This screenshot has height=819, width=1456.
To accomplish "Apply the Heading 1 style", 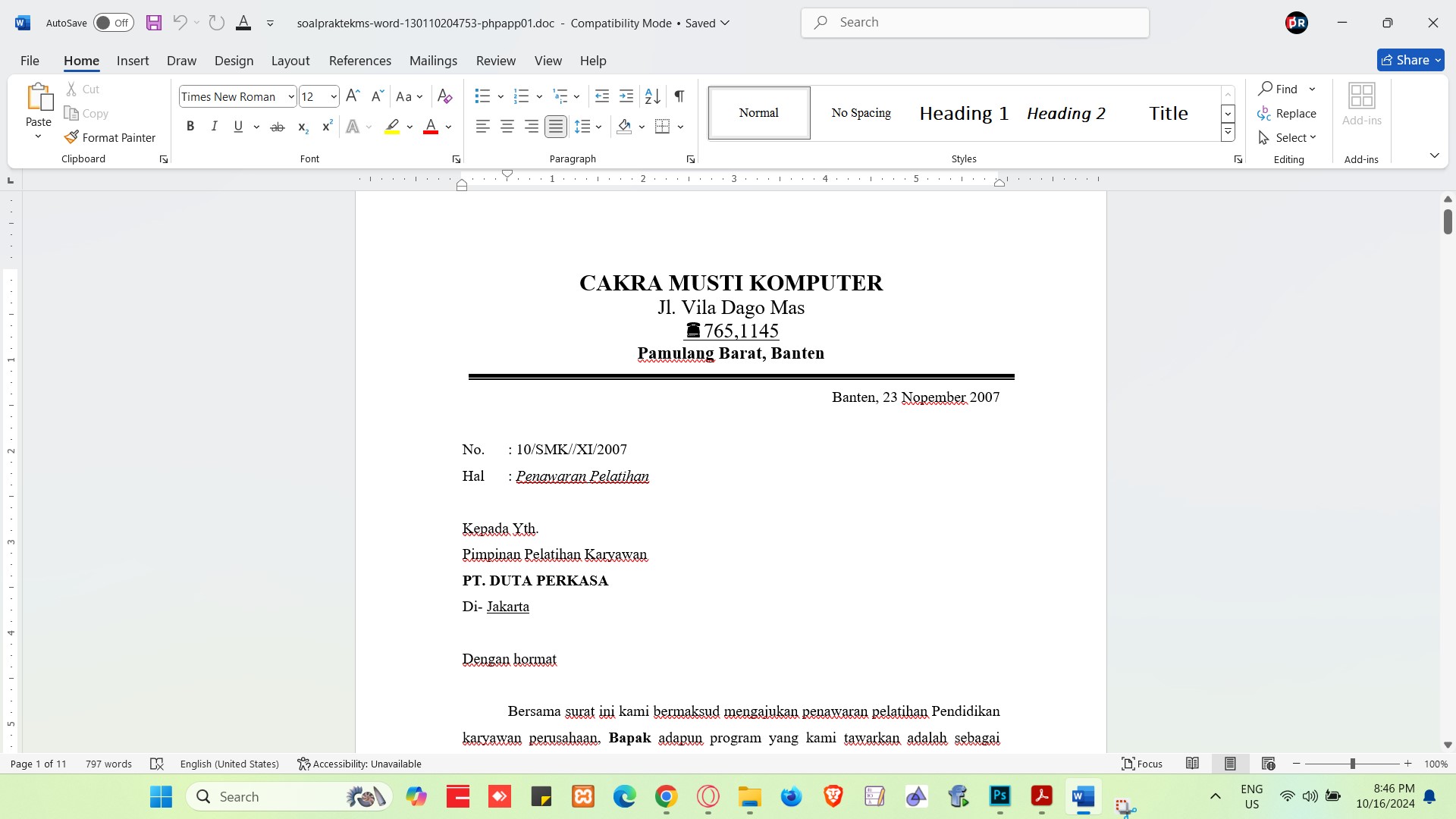I will click(963, 113).
